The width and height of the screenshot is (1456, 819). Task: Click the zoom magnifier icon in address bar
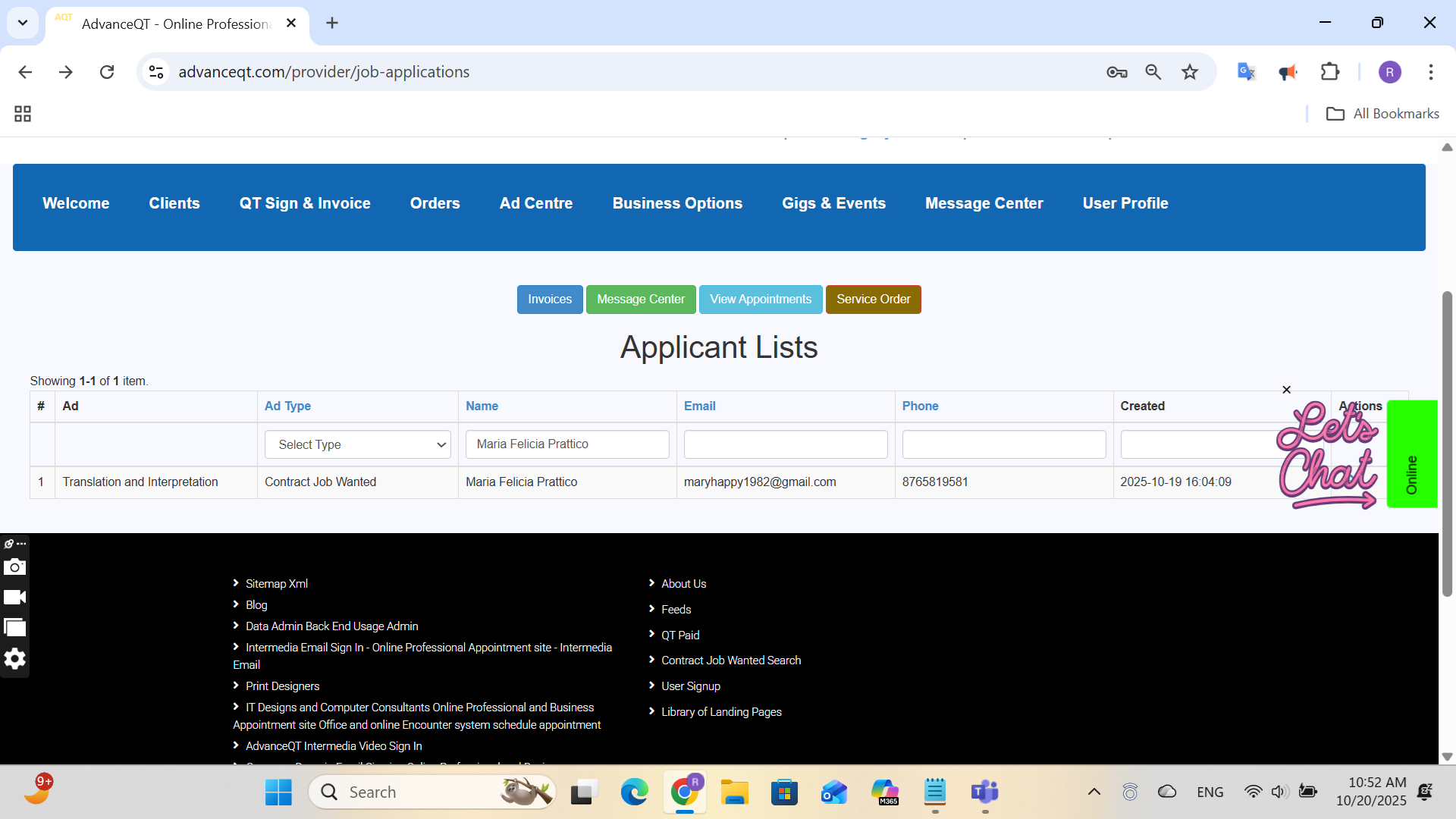click(1153, 72)
